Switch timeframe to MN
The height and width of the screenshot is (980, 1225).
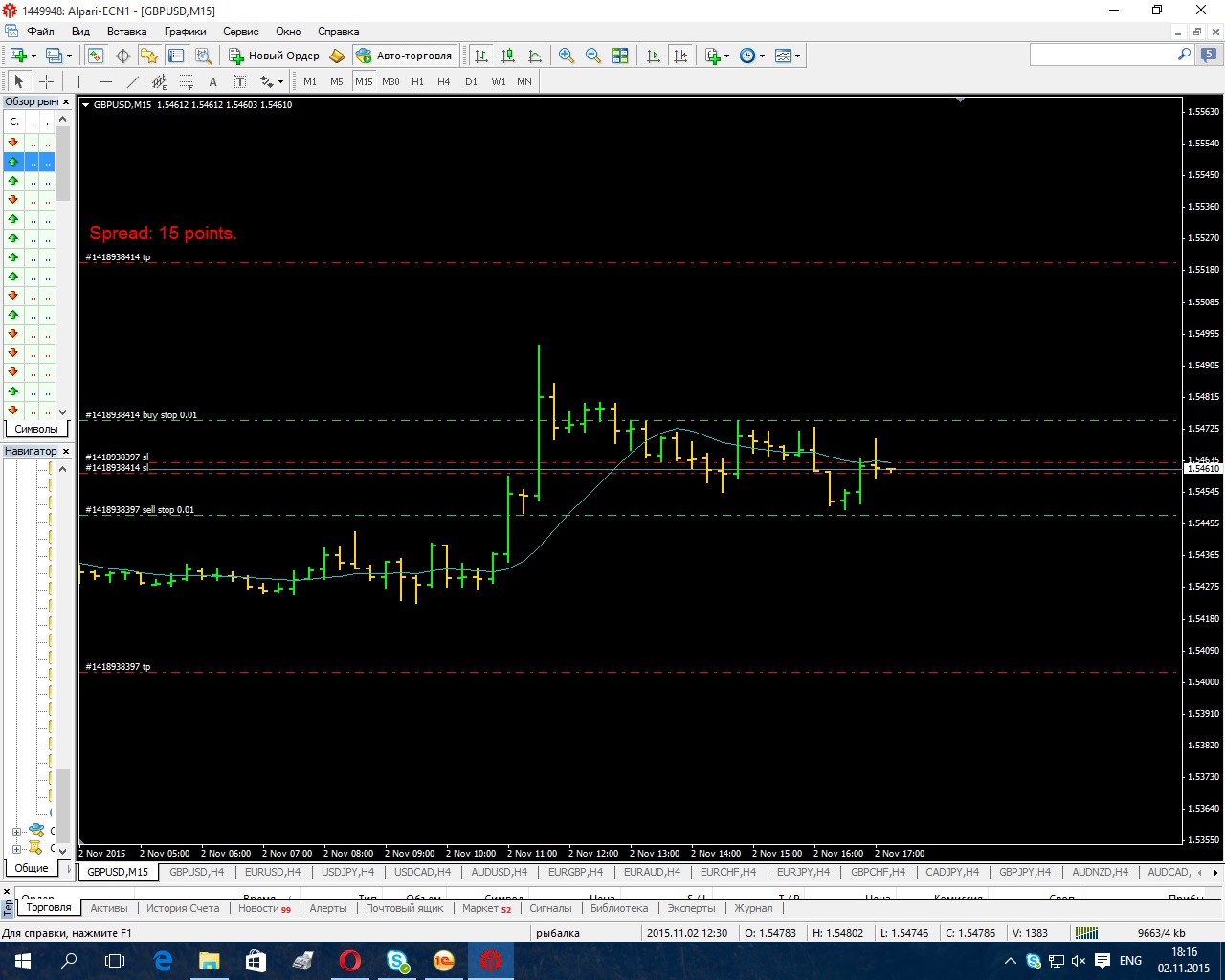[x=524, y=81]
